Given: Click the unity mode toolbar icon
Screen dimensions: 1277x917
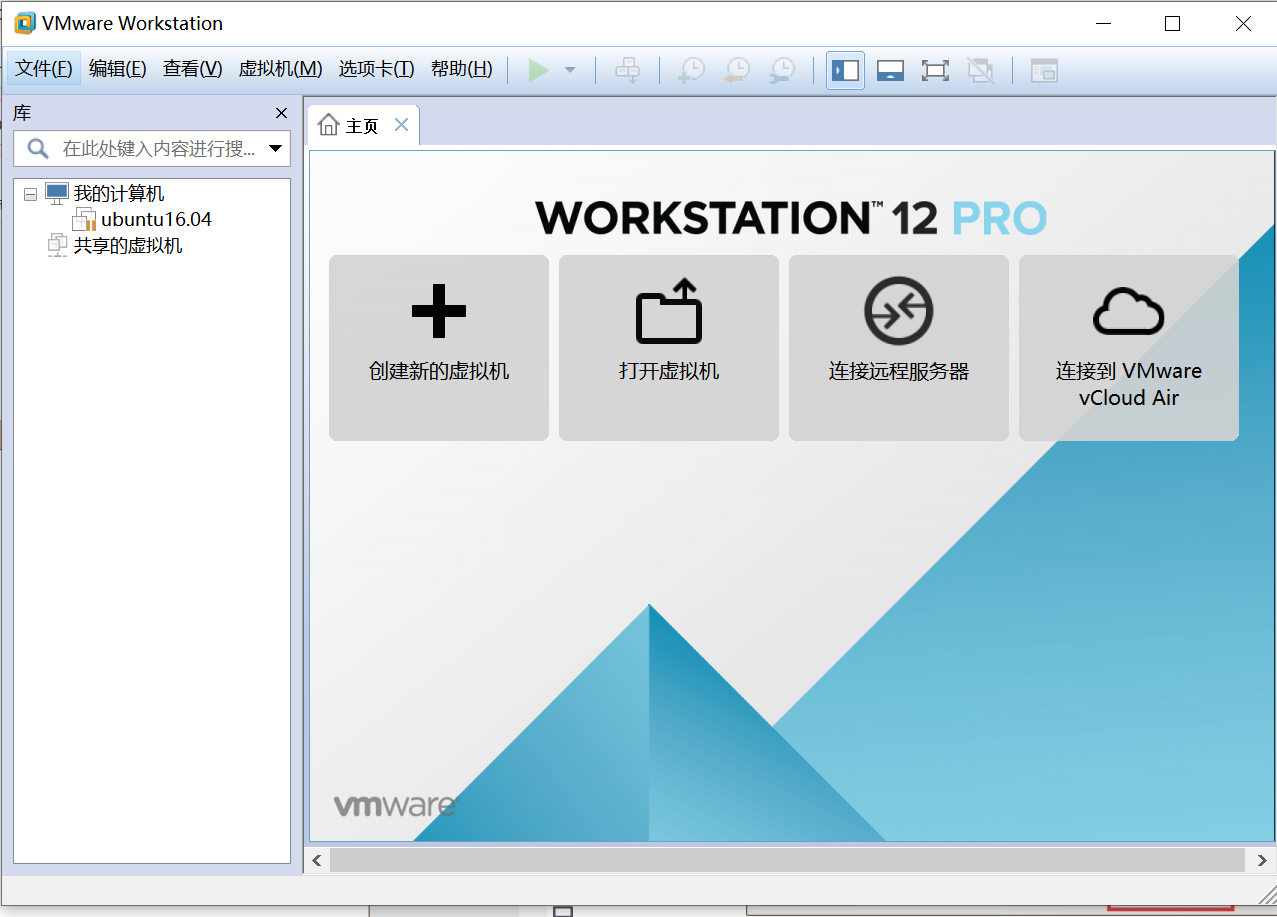Looking at the screenshot, I should [x=980, y=70].
